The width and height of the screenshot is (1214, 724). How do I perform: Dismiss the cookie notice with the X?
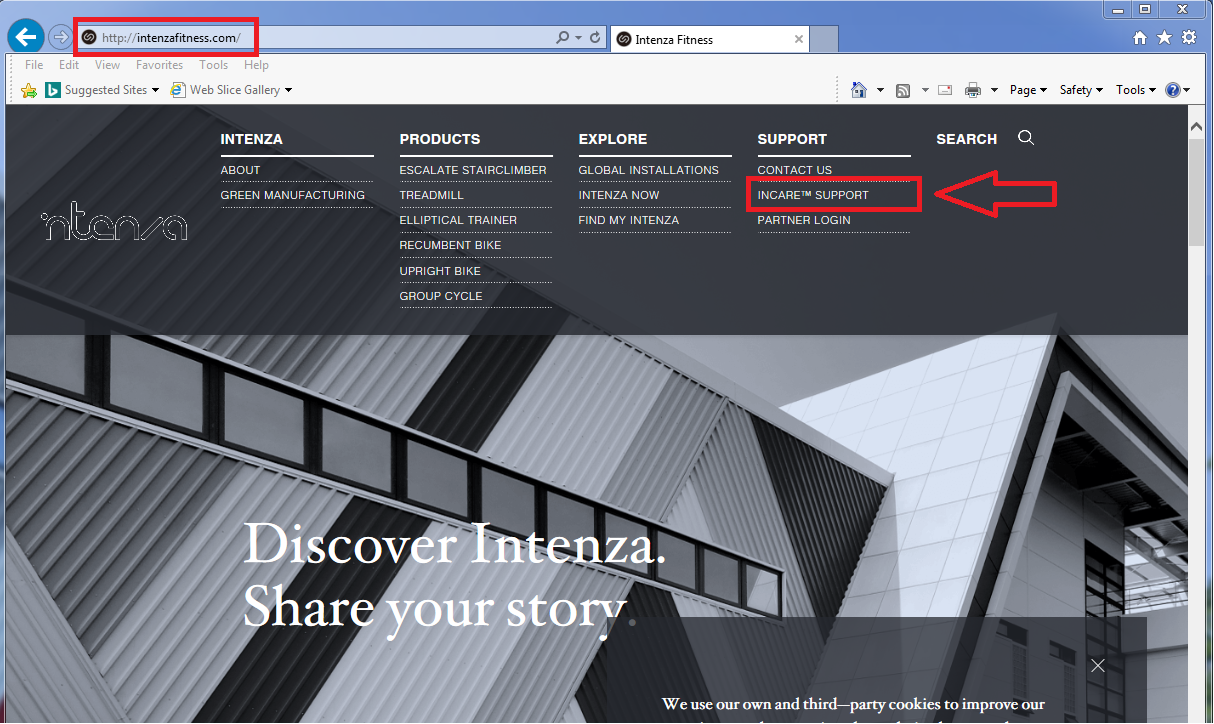point(1098,665)
